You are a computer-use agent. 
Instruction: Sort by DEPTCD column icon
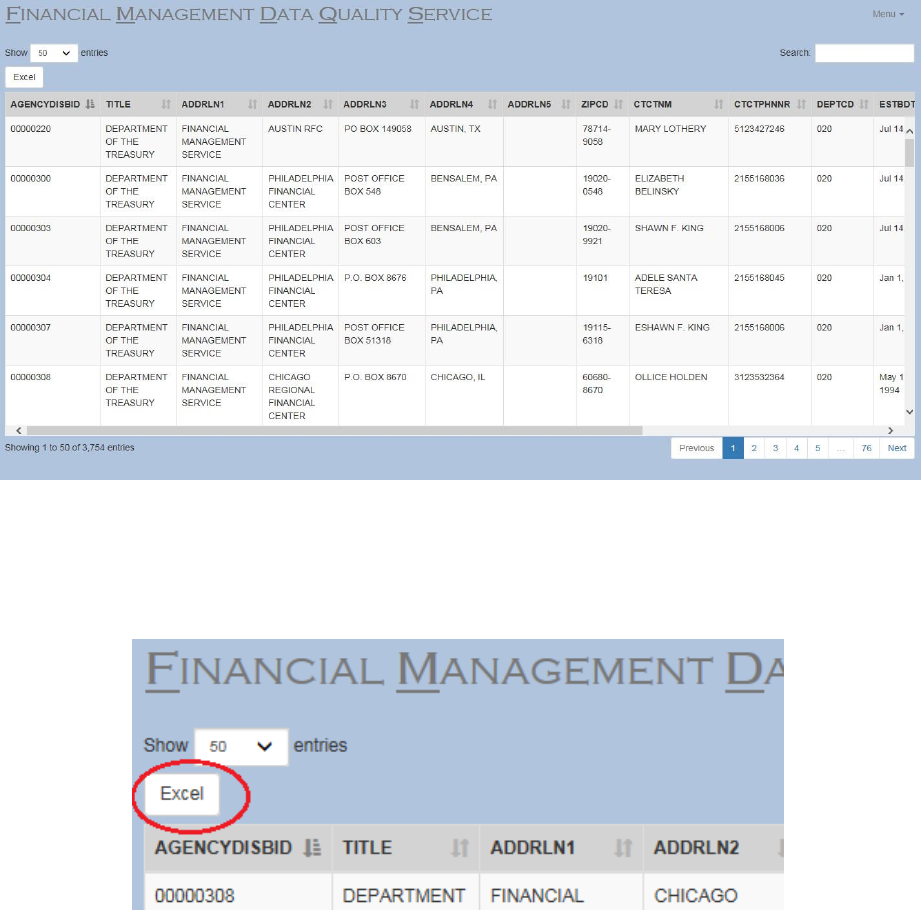[863, 104]
